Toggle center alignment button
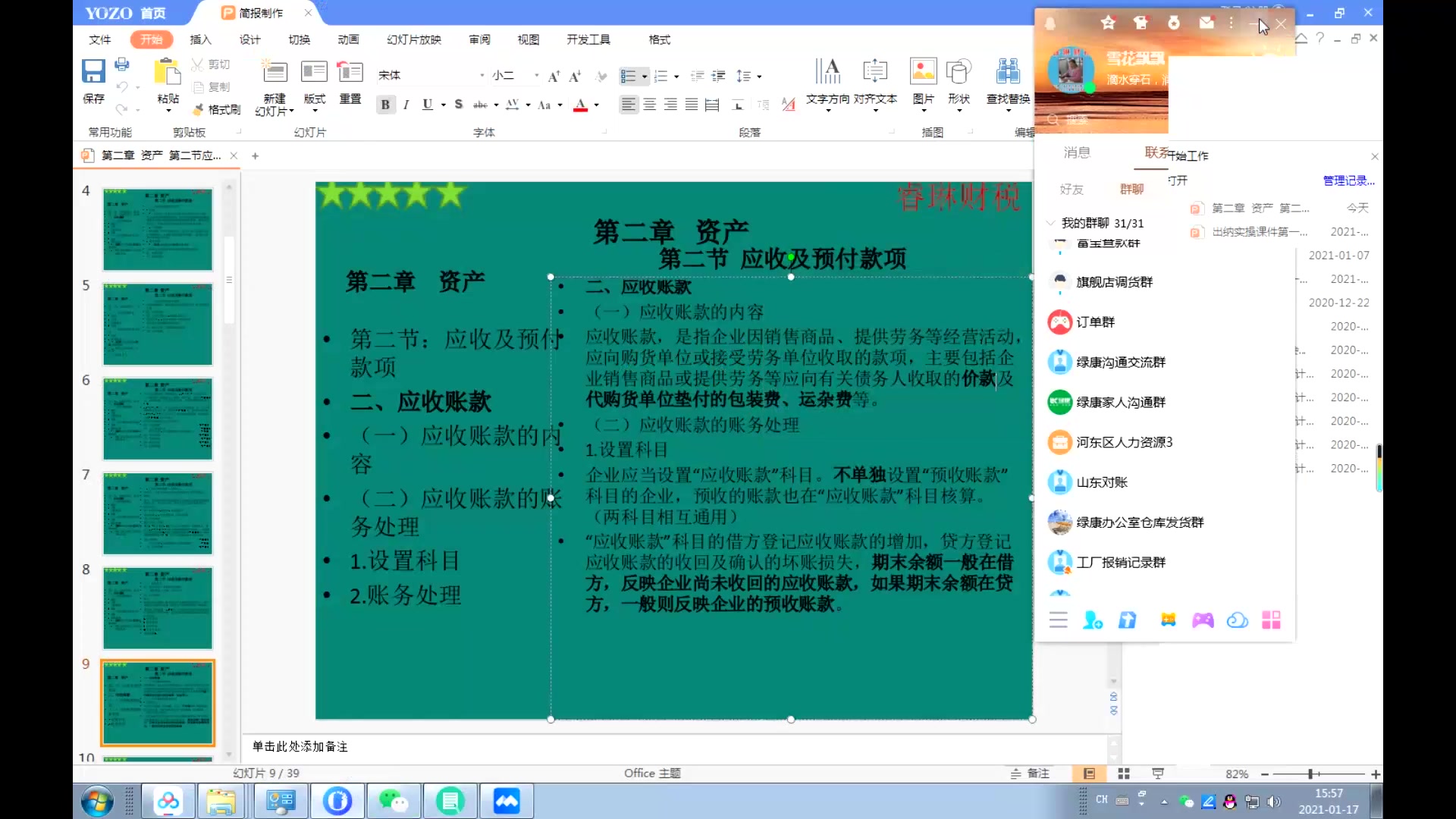 [650, 105]
